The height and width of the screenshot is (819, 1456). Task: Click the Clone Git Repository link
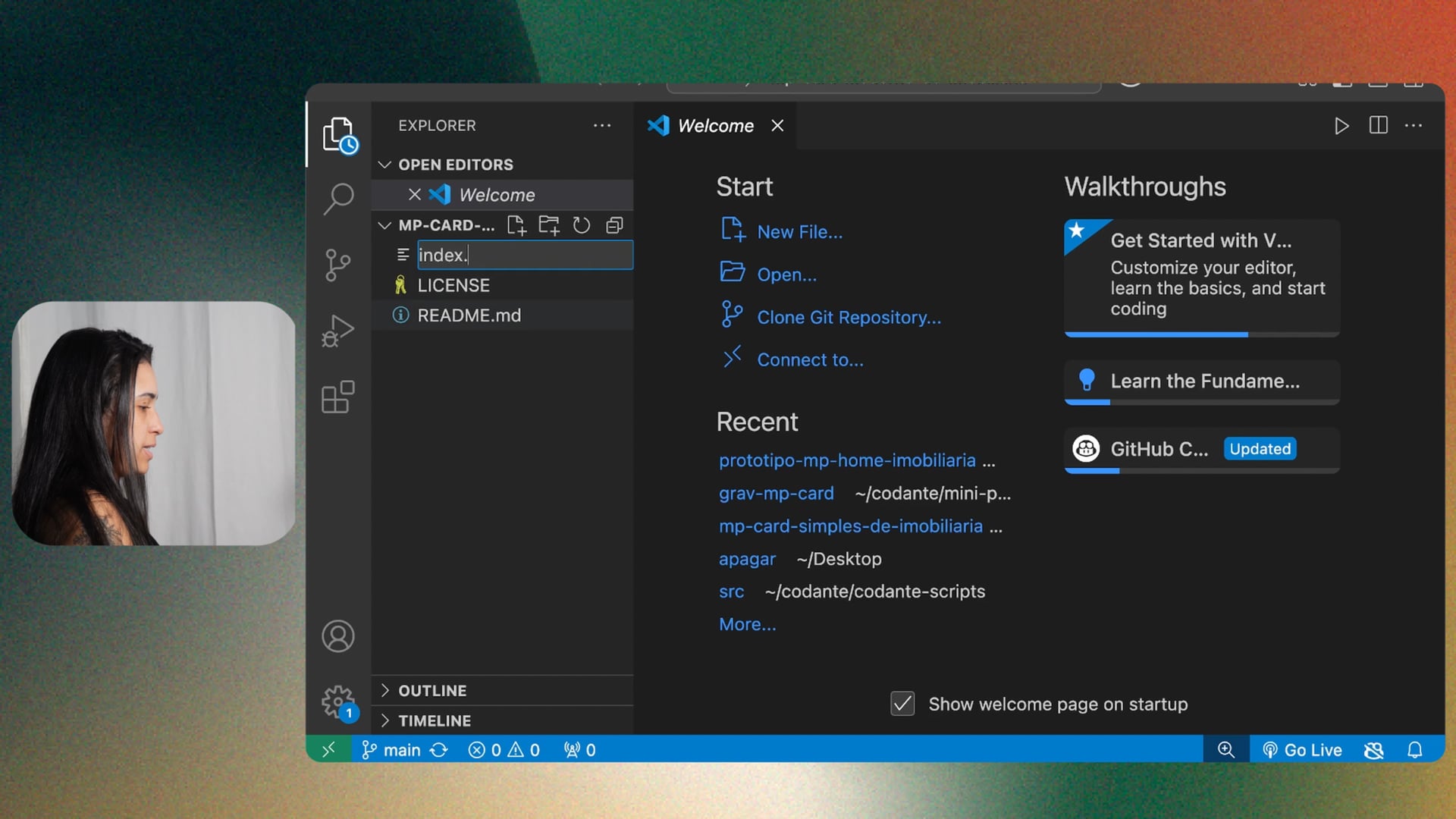coord(848,317)
